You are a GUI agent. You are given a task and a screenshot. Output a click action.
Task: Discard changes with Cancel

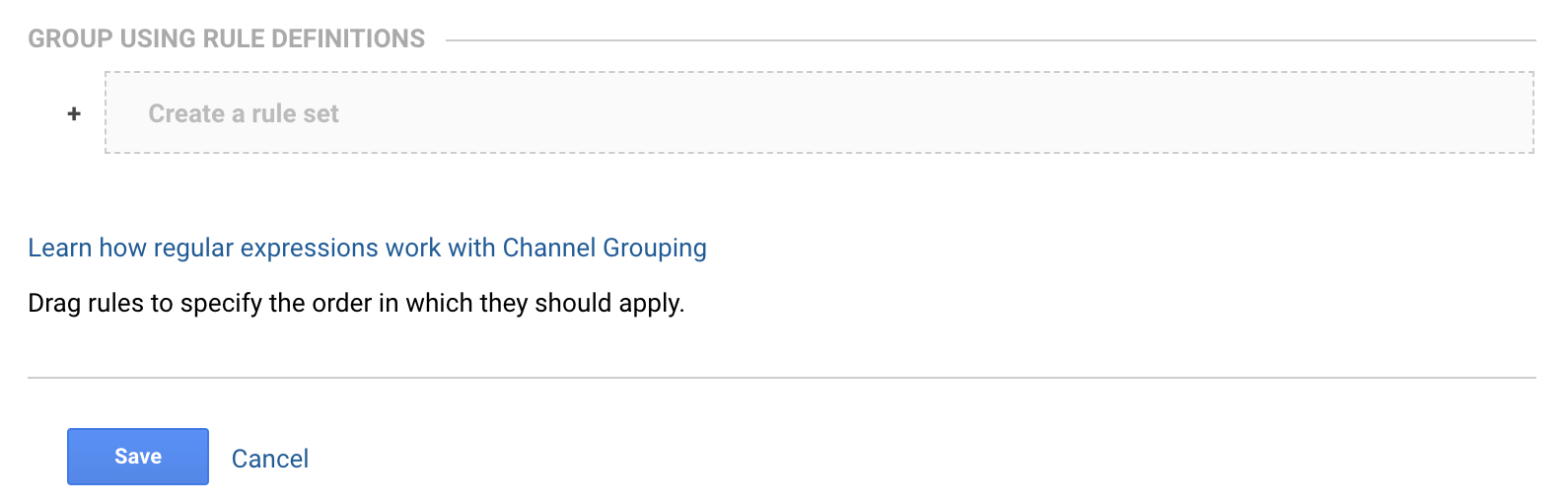point(270,459)
